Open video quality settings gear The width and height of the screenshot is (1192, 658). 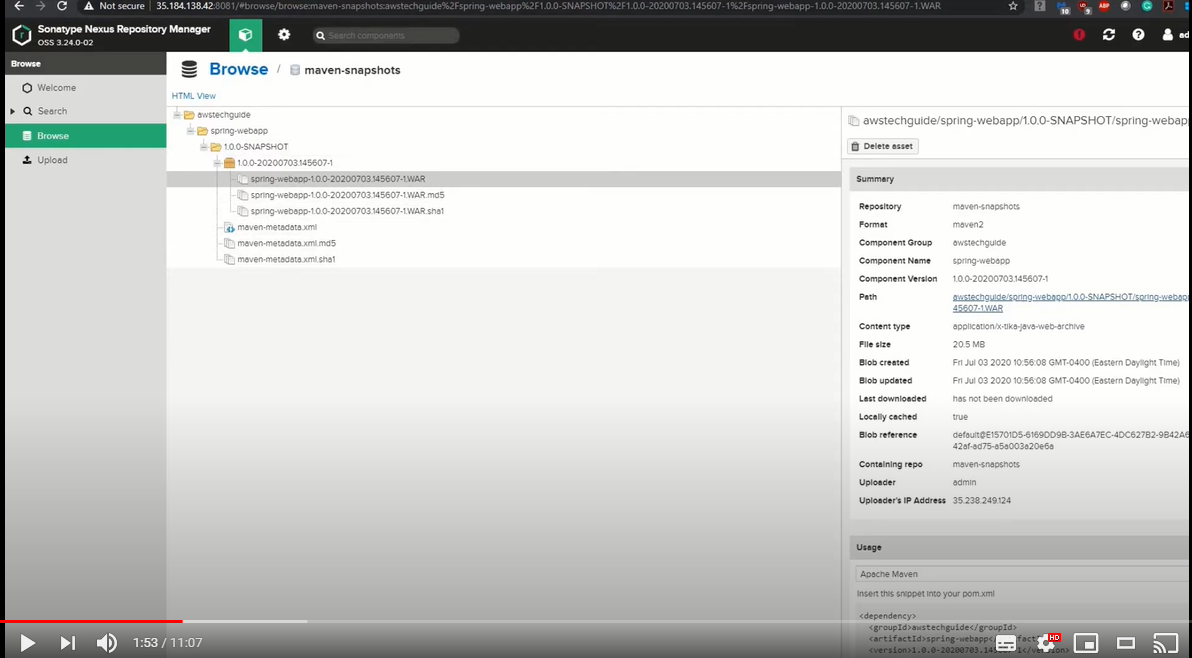(x=1047, y=644)
